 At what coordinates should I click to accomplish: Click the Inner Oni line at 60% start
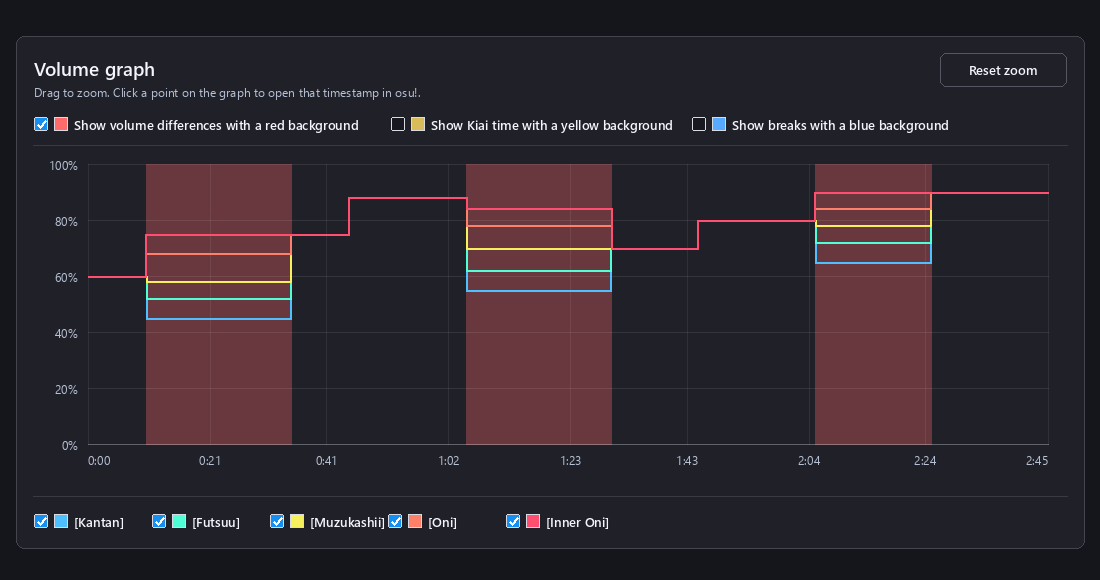116,277
